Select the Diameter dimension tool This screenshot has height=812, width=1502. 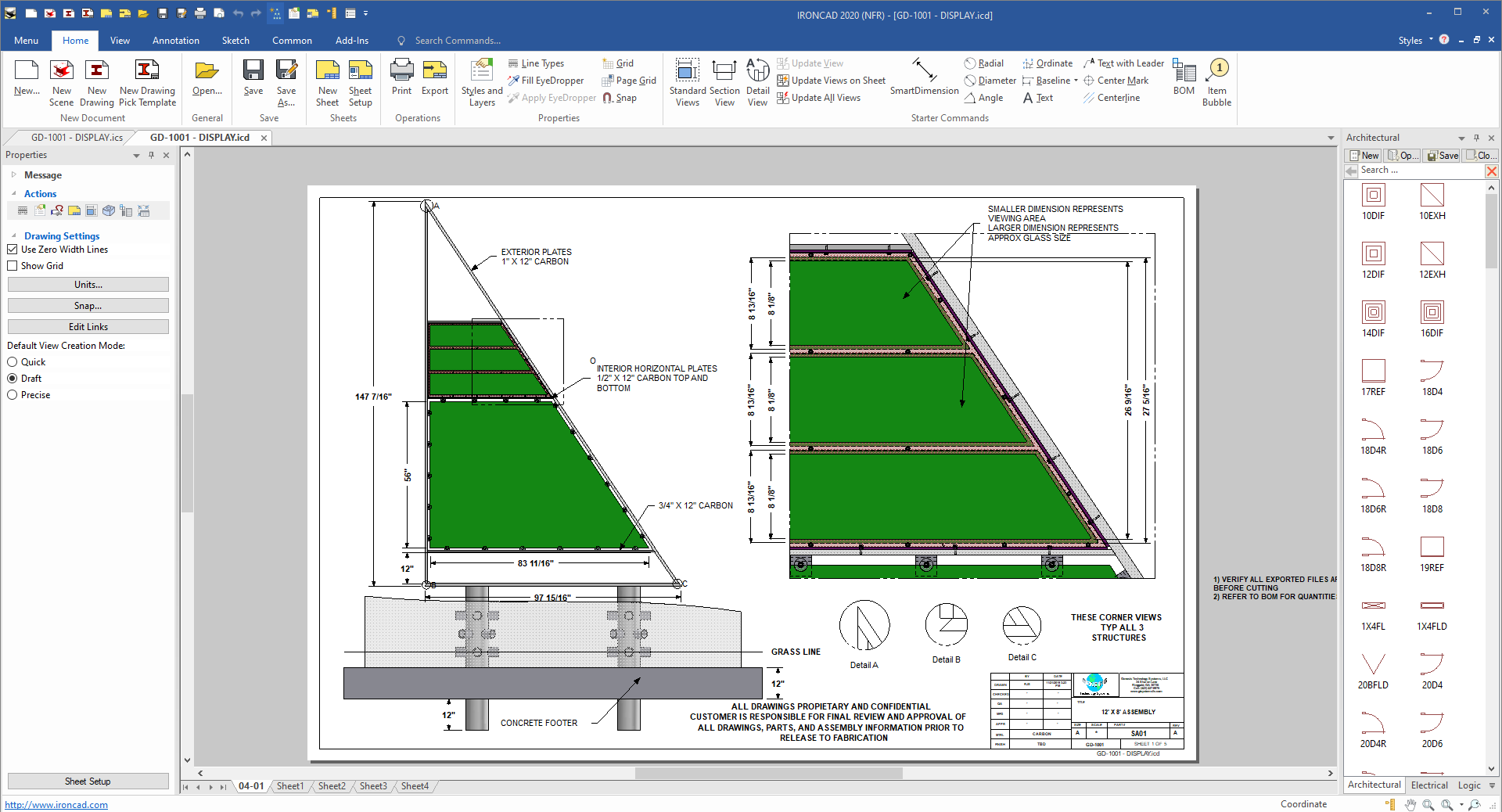pos(990,81)
